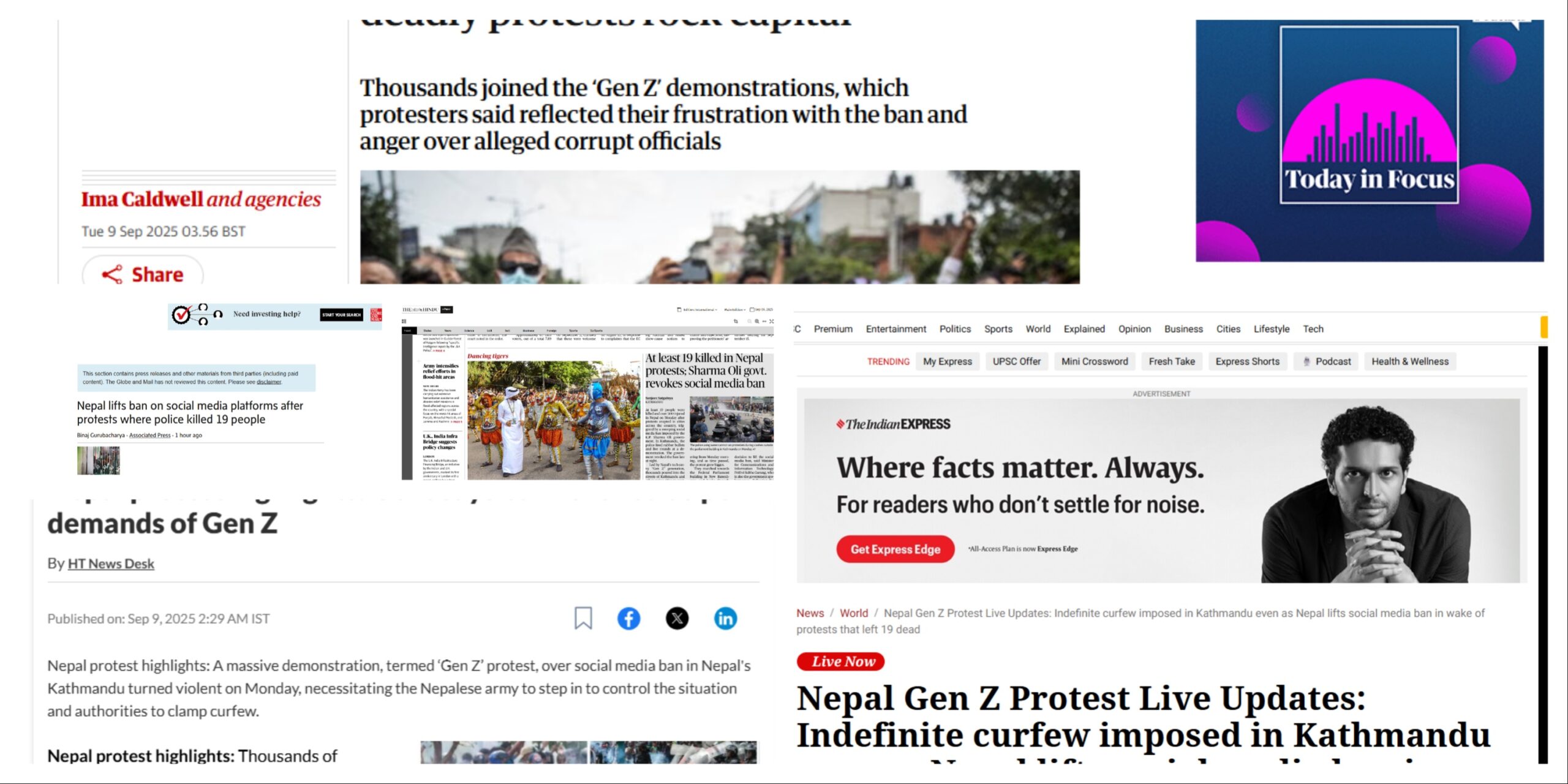This screenshot has height=784, width=1568.
Task: Enter e-paper fullscreen mode
Action: pyautogui.click(x=771, y=321)
